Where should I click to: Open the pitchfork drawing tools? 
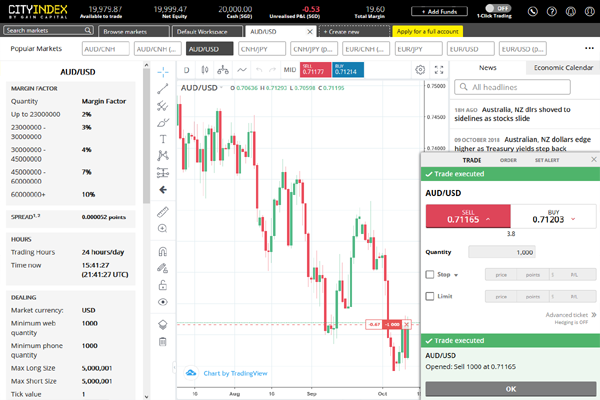[x=163, y=106]
